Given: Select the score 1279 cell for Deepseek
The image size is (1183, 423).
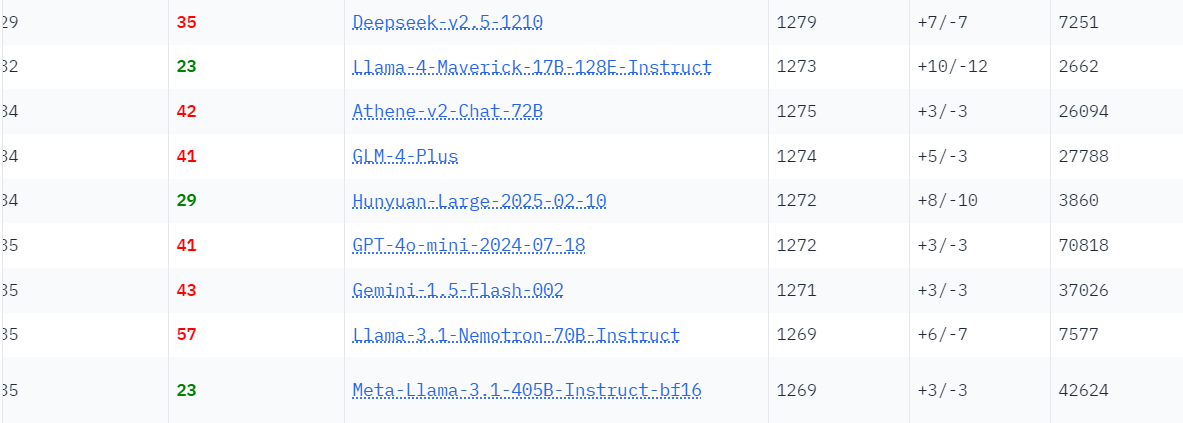Looking at the screenshot, I should click(x=797, y=23).
